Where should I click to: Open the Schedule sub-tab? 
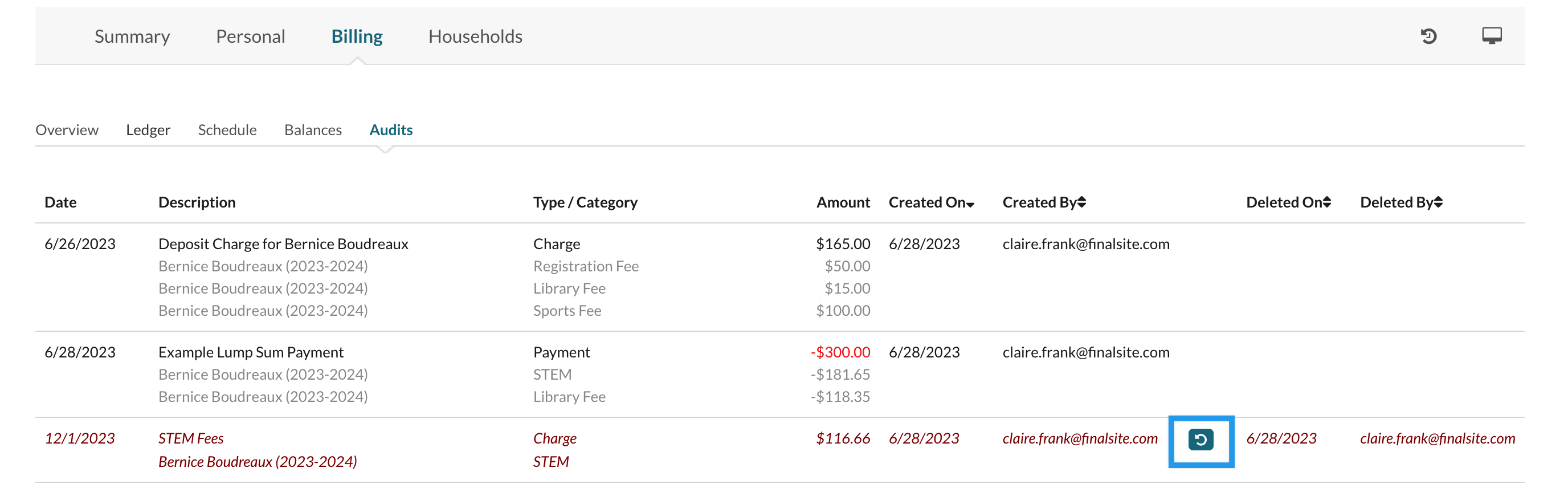tap(227, 130)
